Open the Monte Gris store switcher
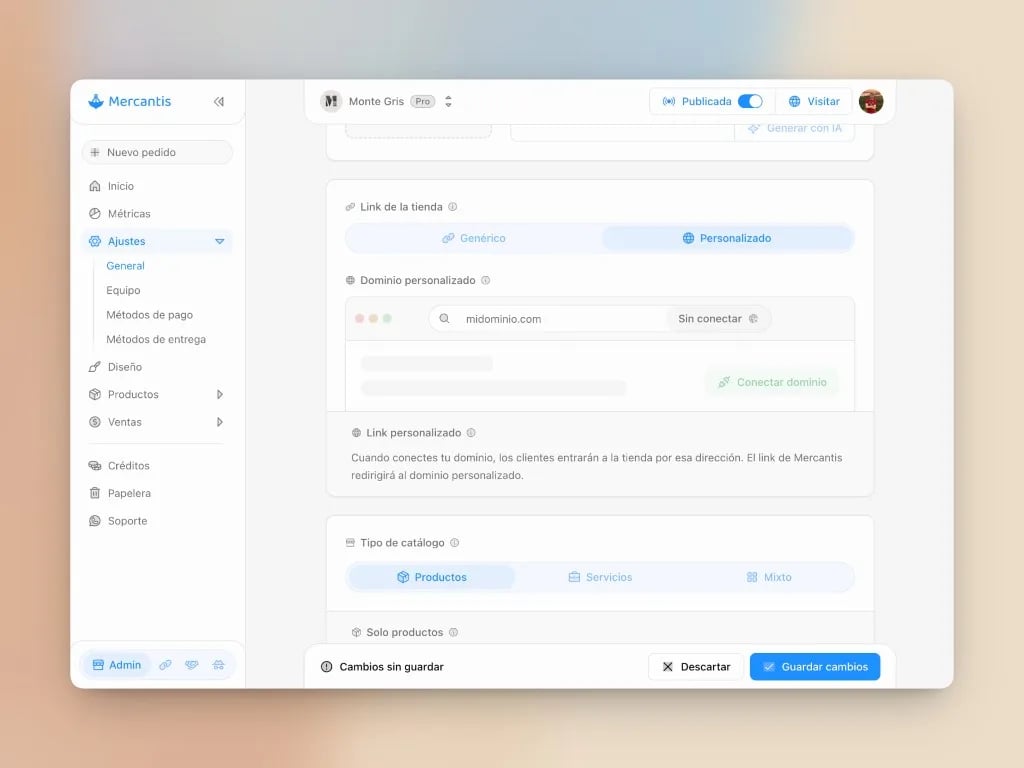This screenshot has height=768, width=1024. click(448, 101)
